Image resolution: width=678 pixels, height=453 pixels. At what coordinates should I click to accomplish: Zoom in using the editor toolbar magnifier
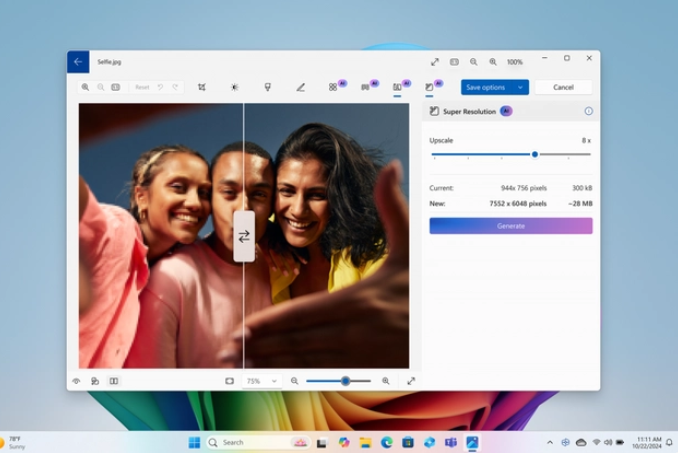(86, 87)
